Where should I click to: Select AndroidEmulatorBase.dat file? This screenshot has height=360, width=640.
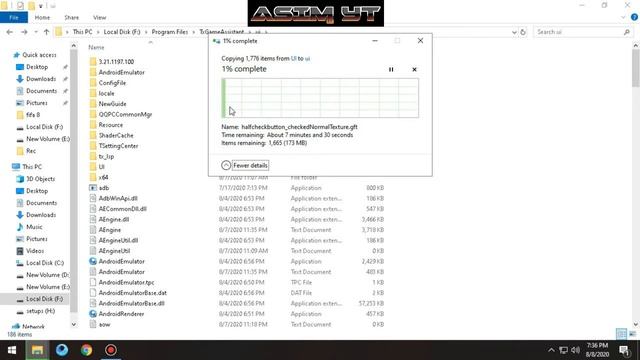tap(132, 293)
